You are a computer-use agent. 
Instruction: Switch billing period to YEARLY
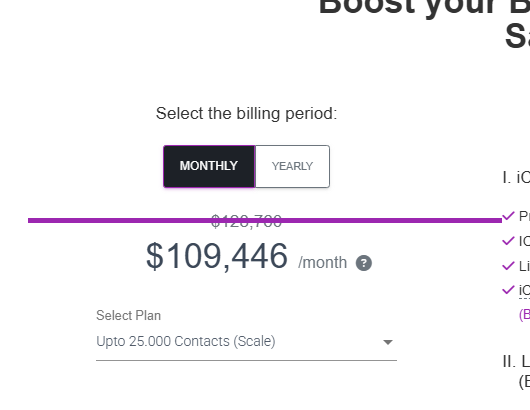(292, 166)
